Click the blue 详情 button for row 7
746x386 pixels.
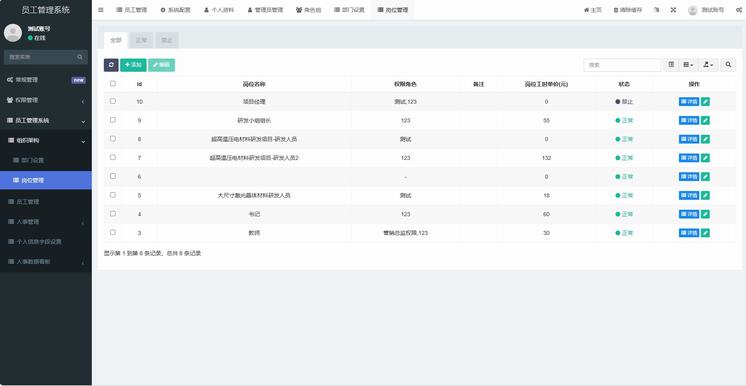click(x=689, y=158)
